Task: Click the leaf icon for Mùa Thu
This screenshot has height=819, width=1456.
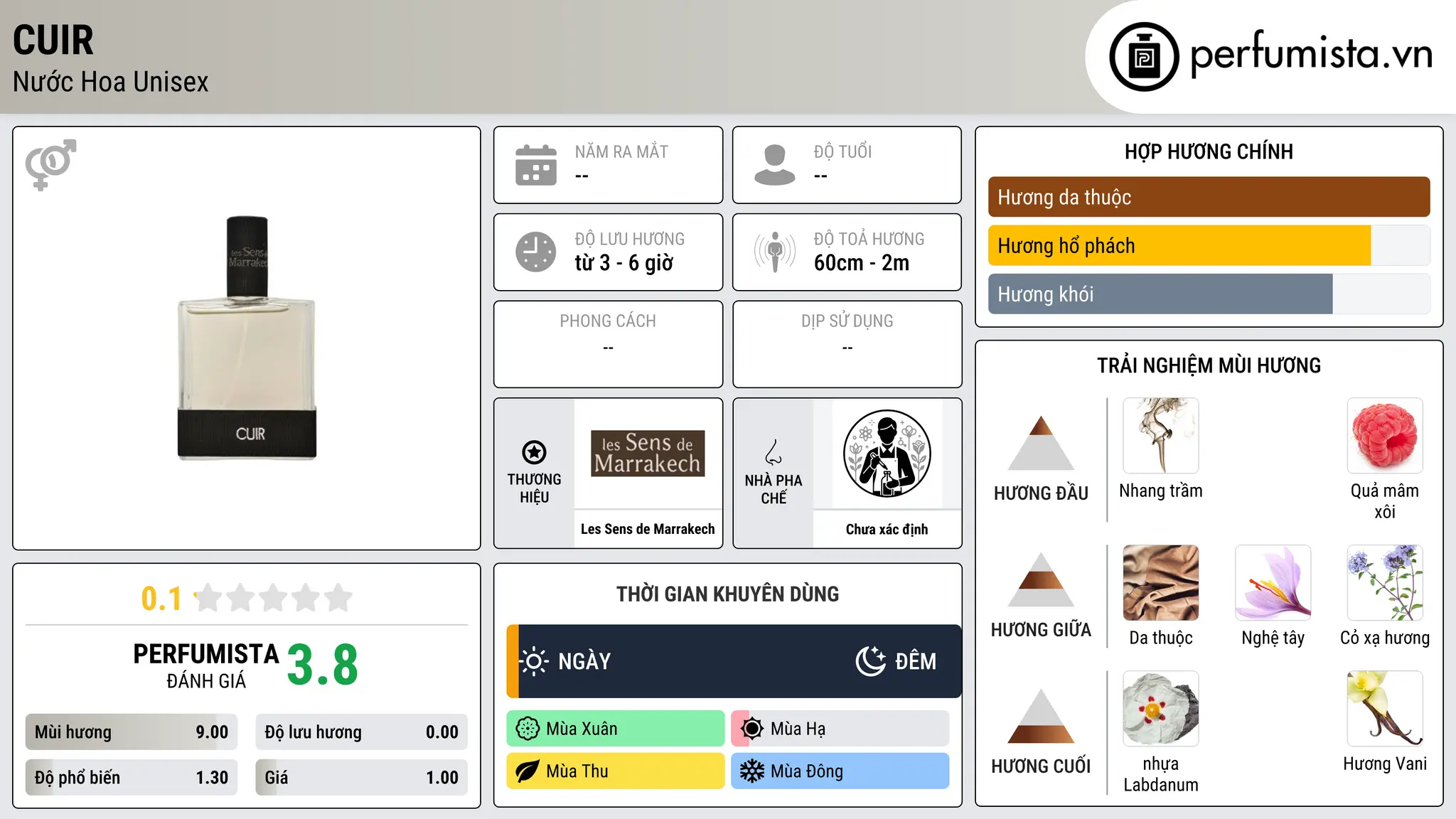Action: click(528, 771)
